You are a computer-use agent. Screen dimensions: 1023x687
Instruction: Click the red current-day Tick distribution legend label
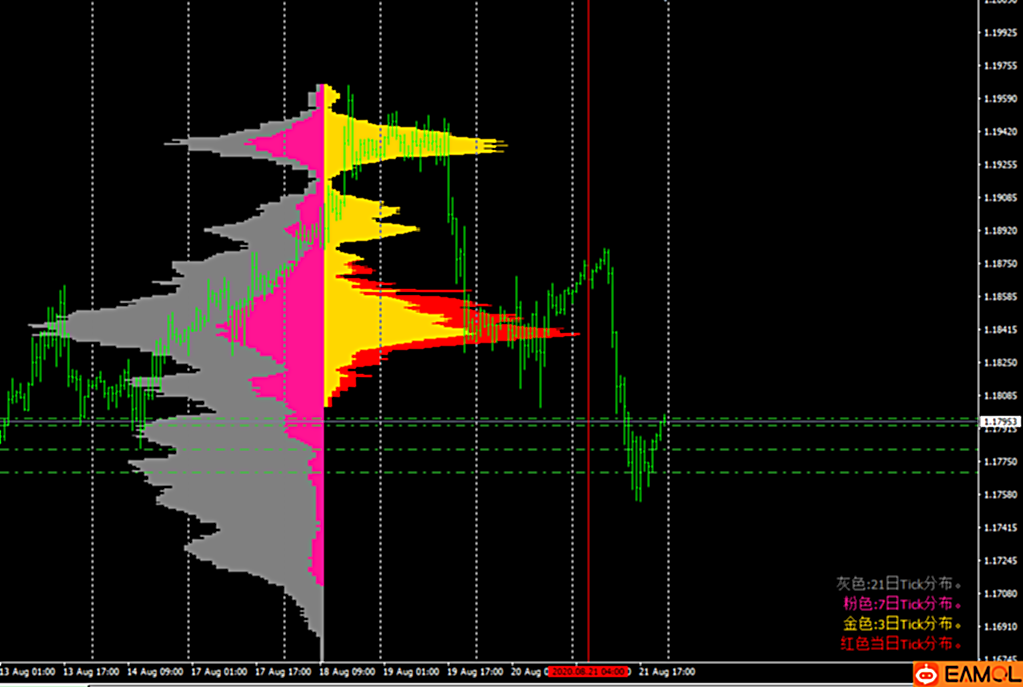(898, 644)
